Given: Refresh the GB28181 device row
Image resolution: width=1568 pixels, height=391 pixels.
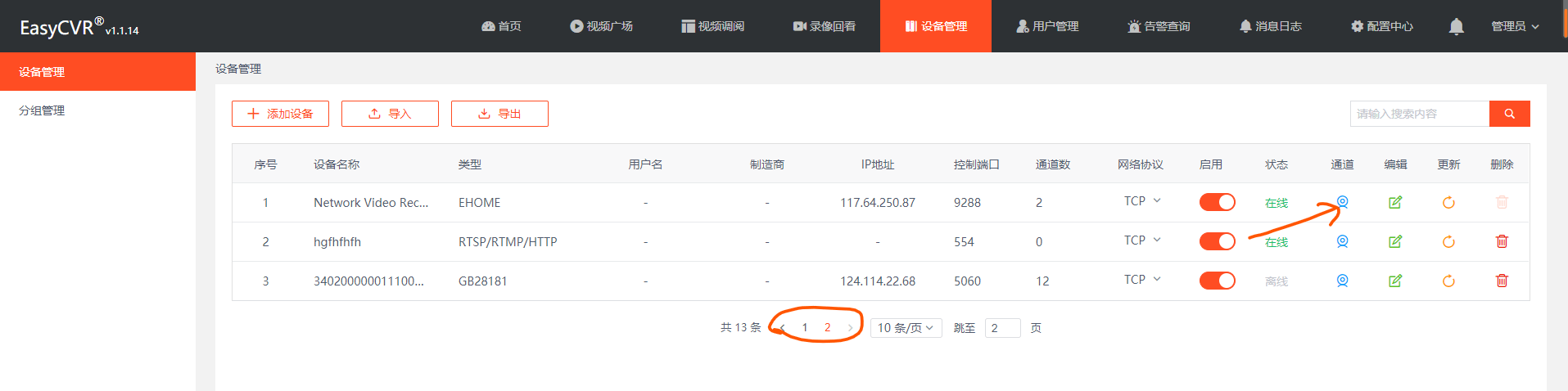Looking at the screenshot, I should pyautogui.click(x=1448, y=281).
